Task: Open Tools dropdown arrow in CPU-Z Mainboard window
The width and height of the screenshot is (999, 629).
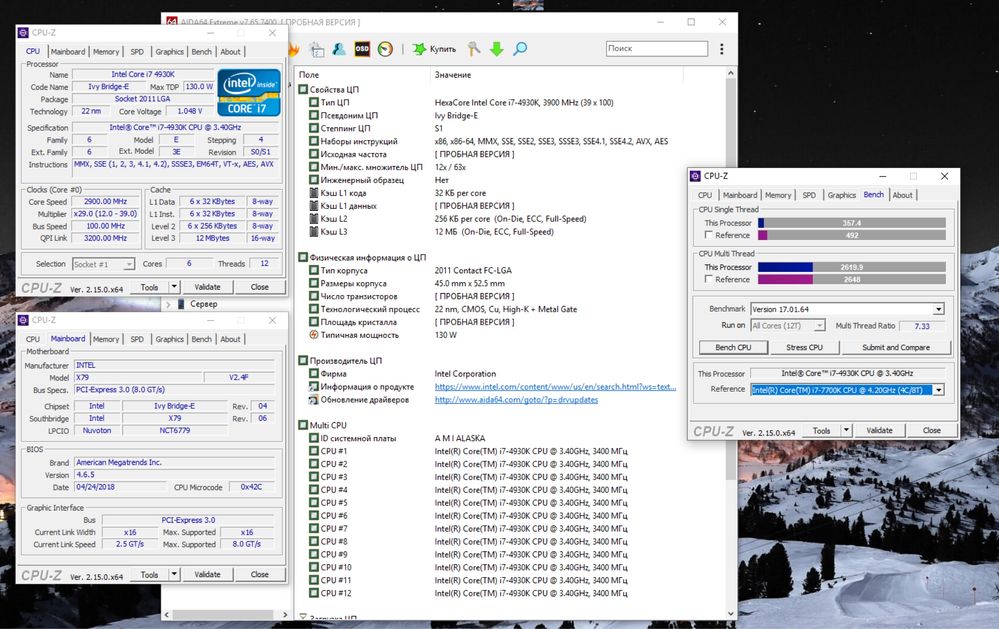Action: point(174,574)
